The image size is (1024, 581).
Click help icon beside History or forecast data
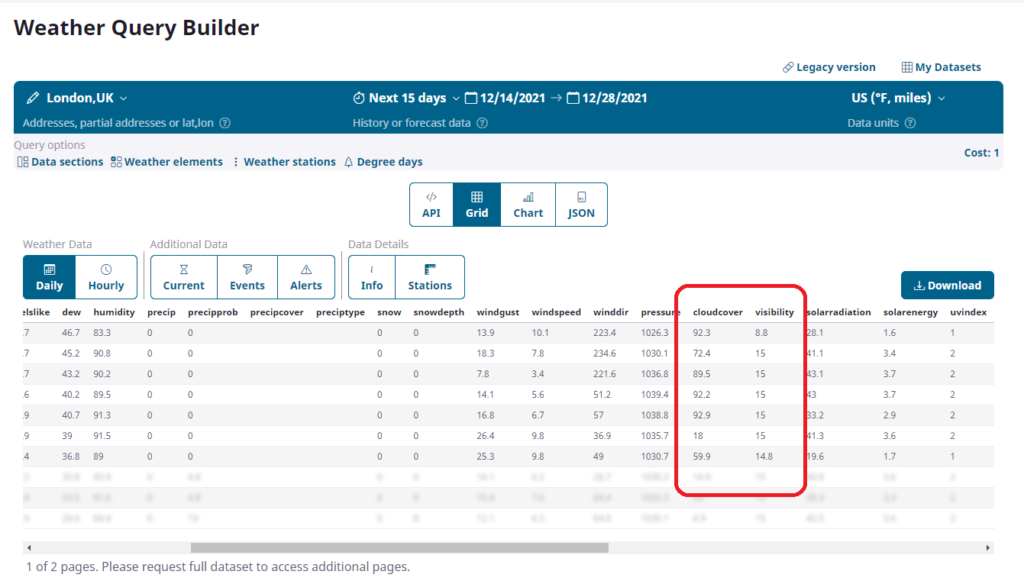tap(483, 123)
